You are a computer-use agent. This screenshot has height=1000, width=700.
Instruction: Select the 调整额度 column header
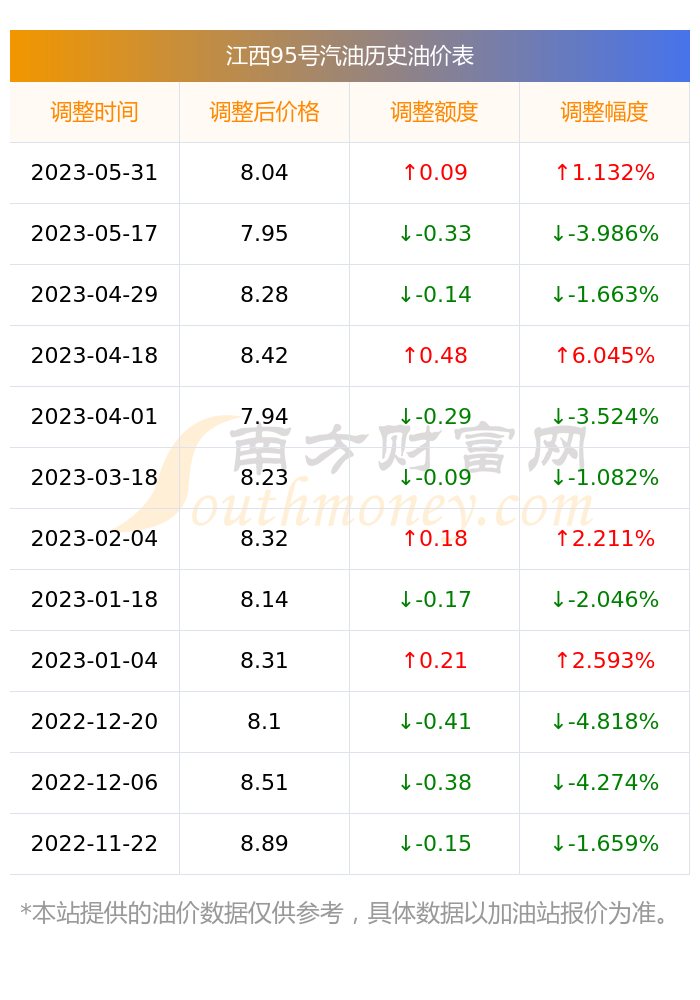click(x=434, y=112)
